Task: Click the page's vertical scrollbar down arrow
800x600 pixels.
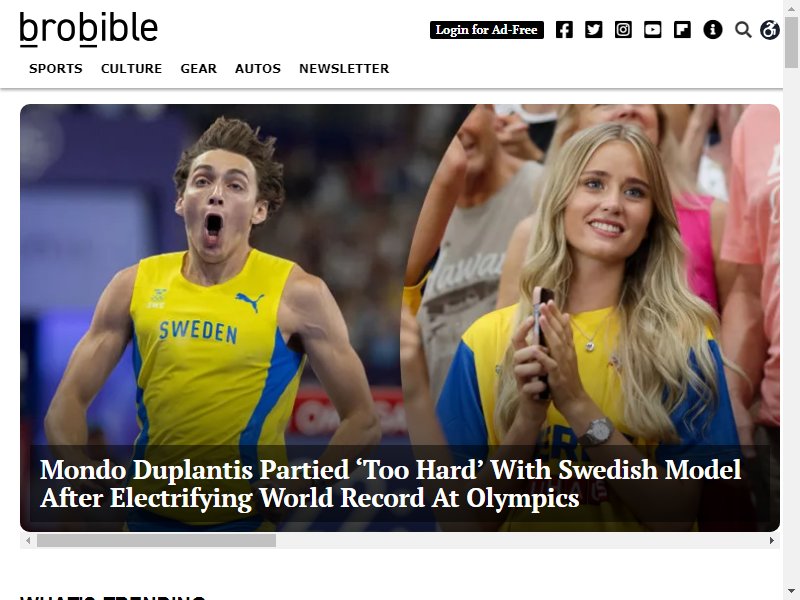Action: point(791,591)
